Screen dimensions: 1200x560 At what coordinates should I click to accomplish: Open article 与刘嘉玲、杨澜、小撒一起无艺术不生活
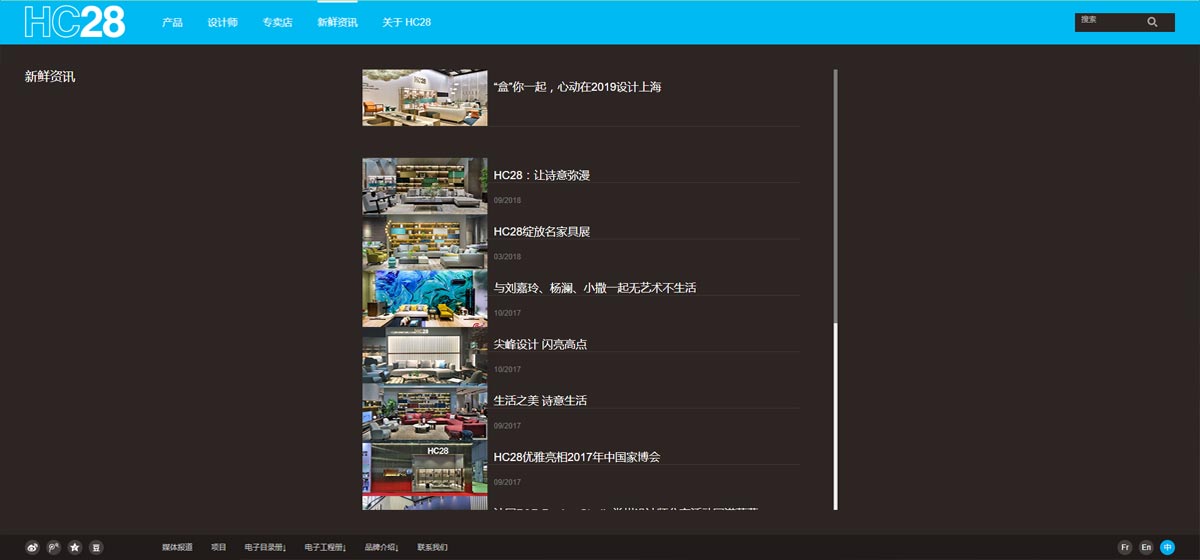coord(595,288)
